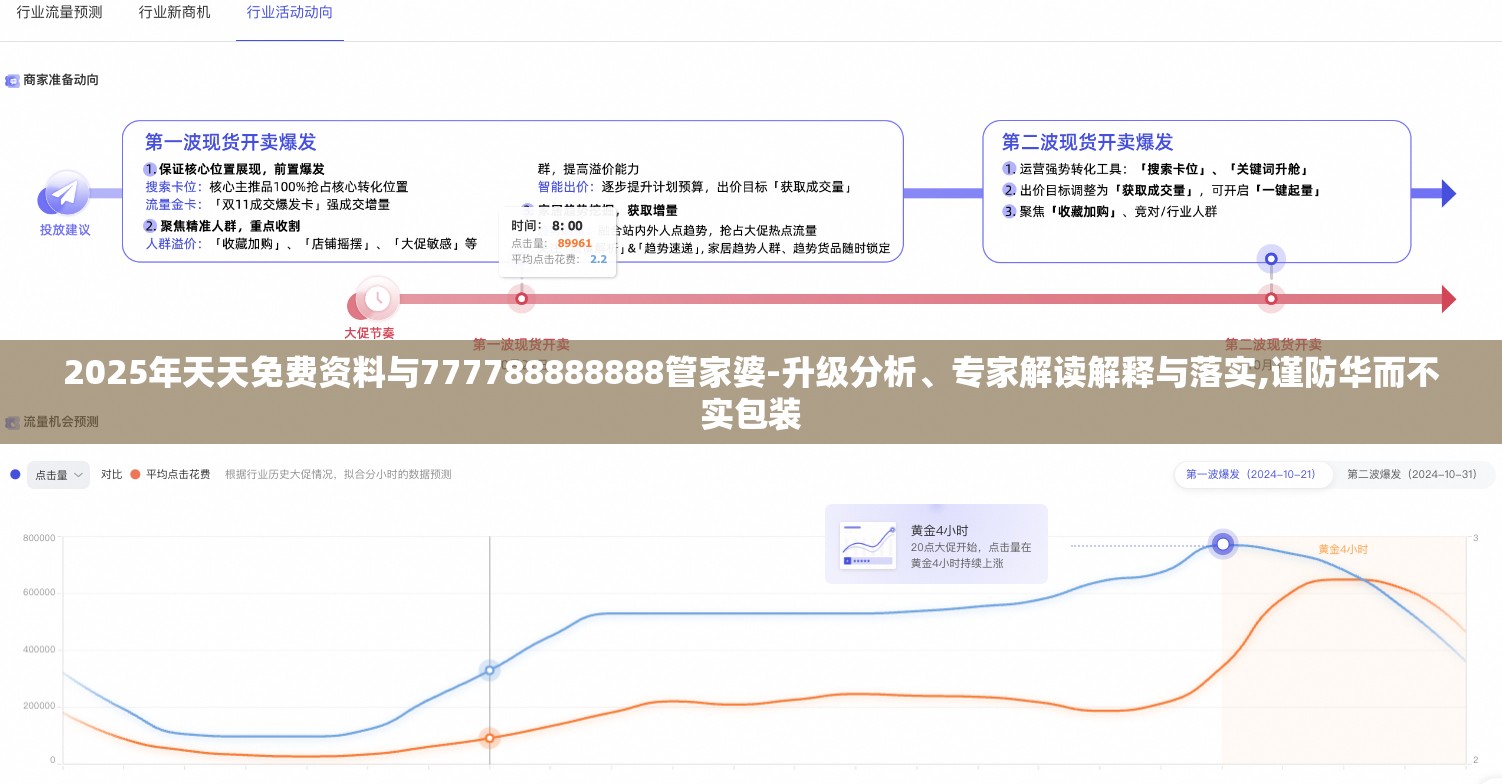This screenshot has width=1502, height=784.
Task: Click the 人群溢价 label
Action: (172, 243)
